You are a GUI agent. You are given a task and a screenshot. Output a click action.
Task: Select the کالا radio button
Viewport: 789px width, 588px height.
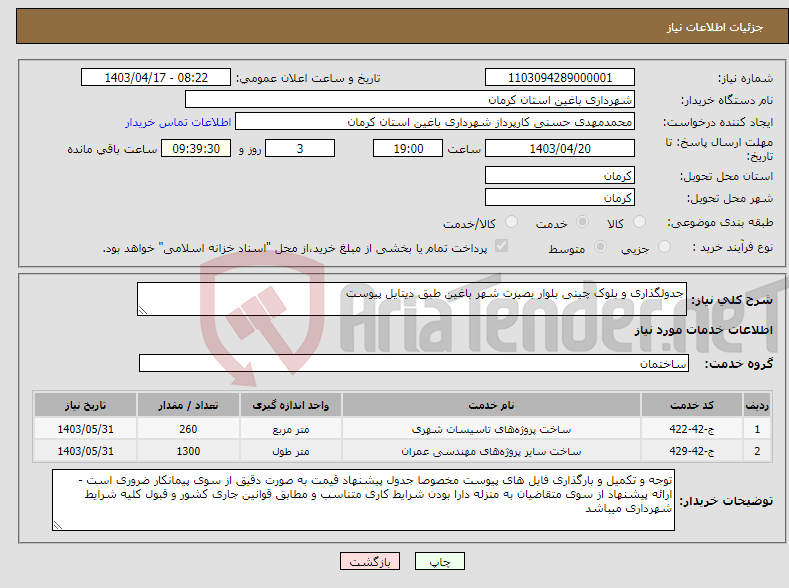tap(639, 222)
